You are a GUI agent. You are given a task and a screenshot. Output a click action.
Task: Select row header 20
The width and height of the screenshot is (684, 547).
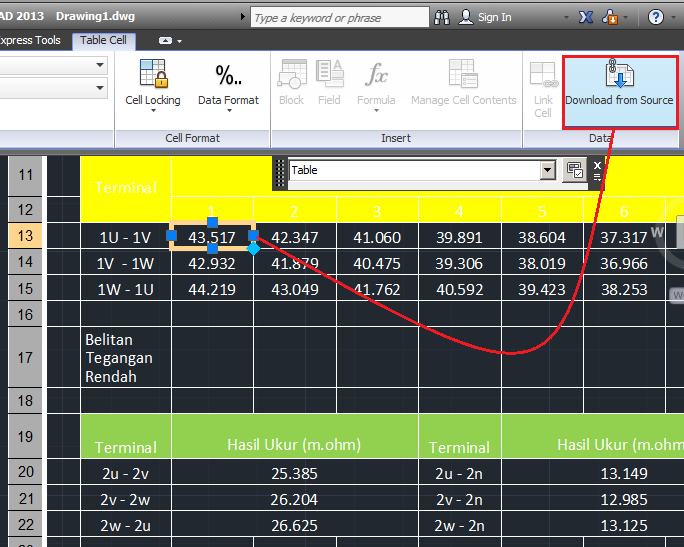(25, 472)
